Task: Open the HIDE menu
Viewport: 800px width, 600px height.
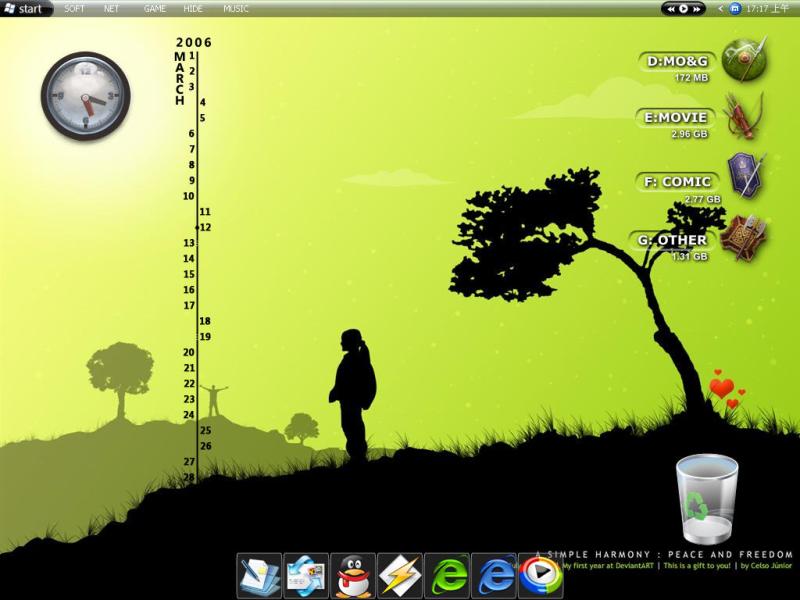Action: point(193,9)
